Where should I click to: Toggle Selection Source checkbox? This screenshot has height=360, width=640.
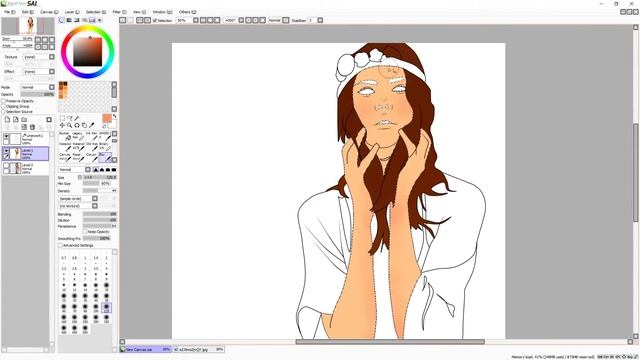point(3,111)
